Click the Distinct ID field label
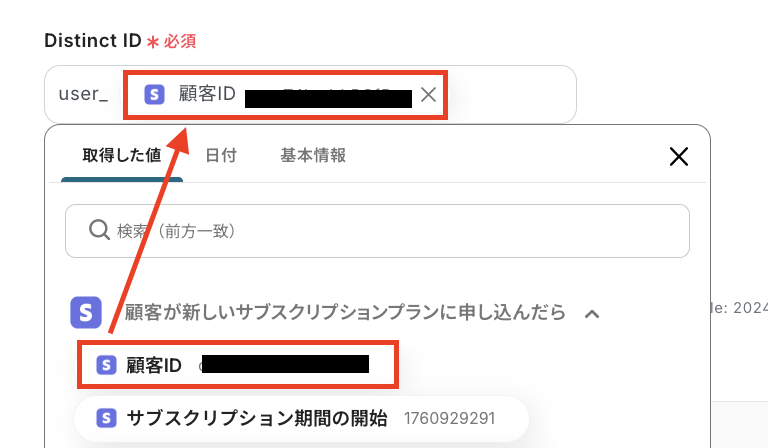768x448 pixels. point(93,41)
